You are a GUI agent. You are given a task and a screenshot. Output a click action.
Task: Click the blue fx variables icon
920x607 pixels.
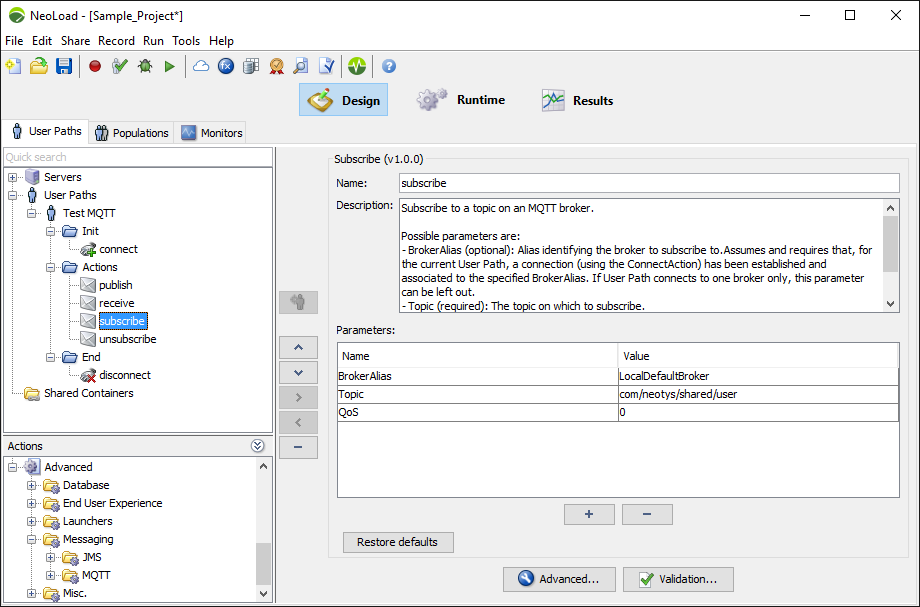point(226,66)
